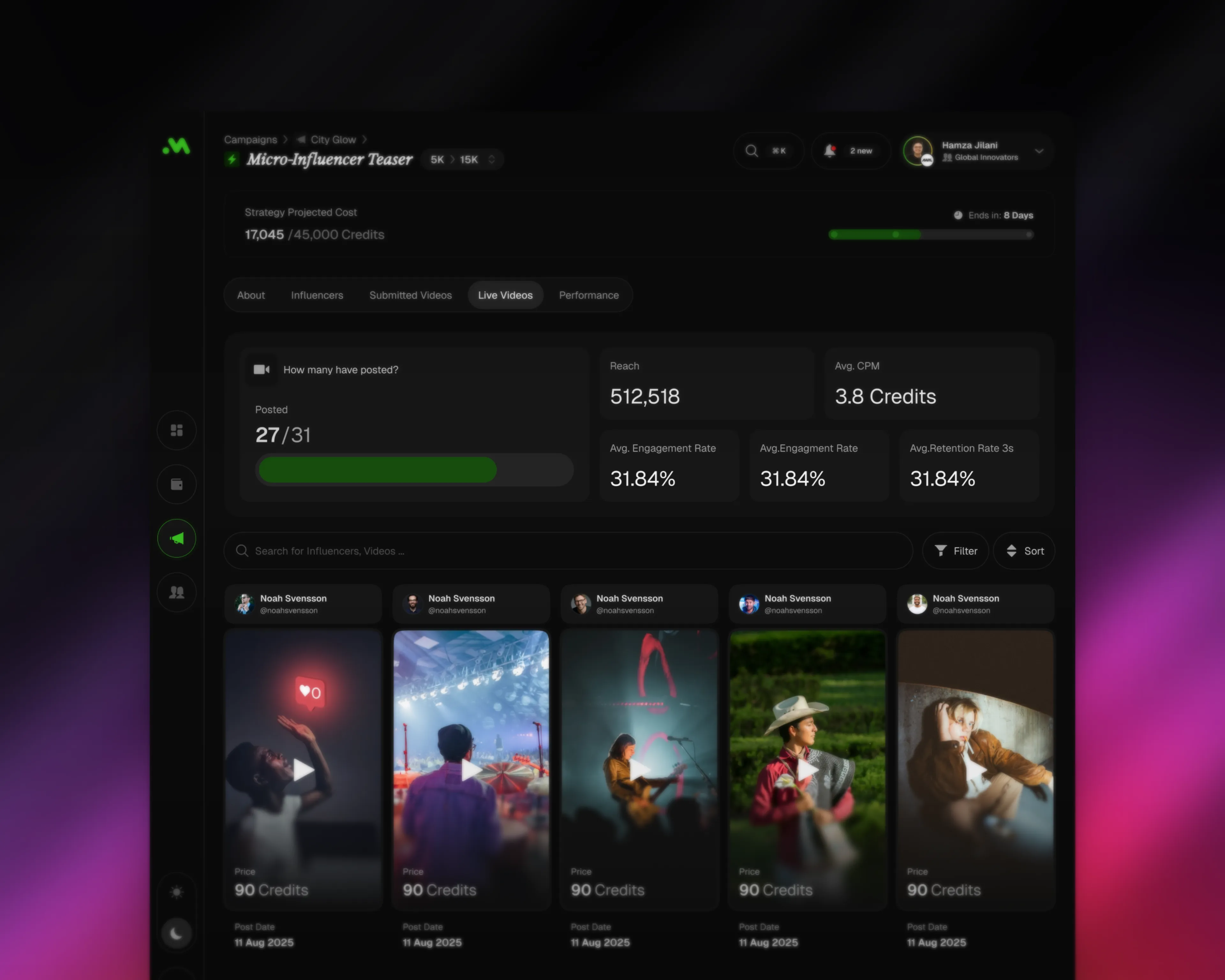Click the green M logo

[x=177, y=146]
